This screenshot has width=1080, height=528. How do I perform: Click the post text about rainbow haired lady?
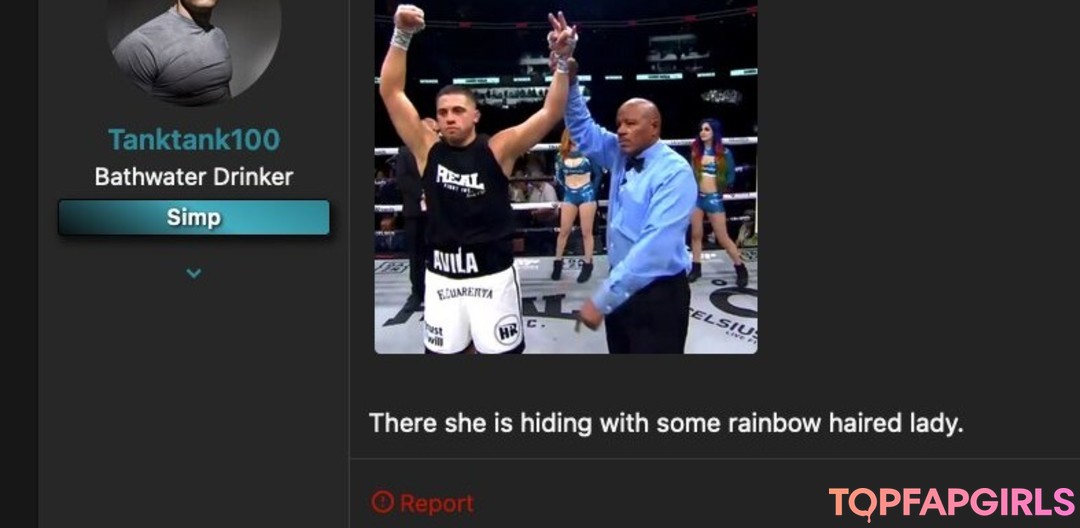pos(666,423)
